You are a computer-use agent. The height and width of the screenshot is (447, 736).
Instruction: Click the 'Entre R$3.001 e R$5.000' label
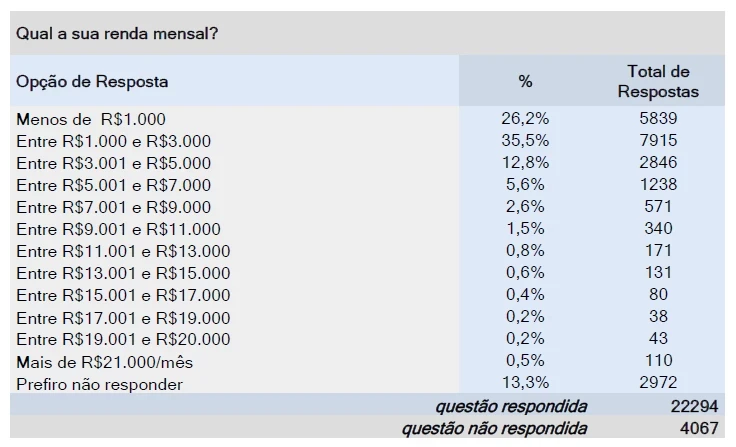coord(114,163)
